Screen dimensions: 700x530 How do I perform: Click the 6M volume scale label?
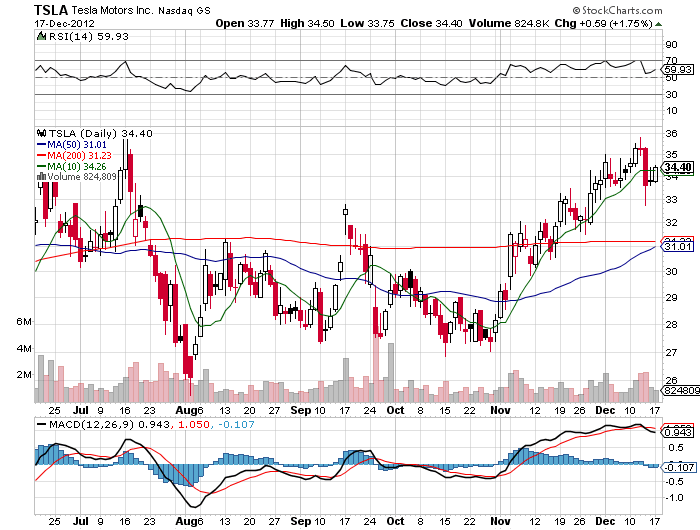point(24,321)
